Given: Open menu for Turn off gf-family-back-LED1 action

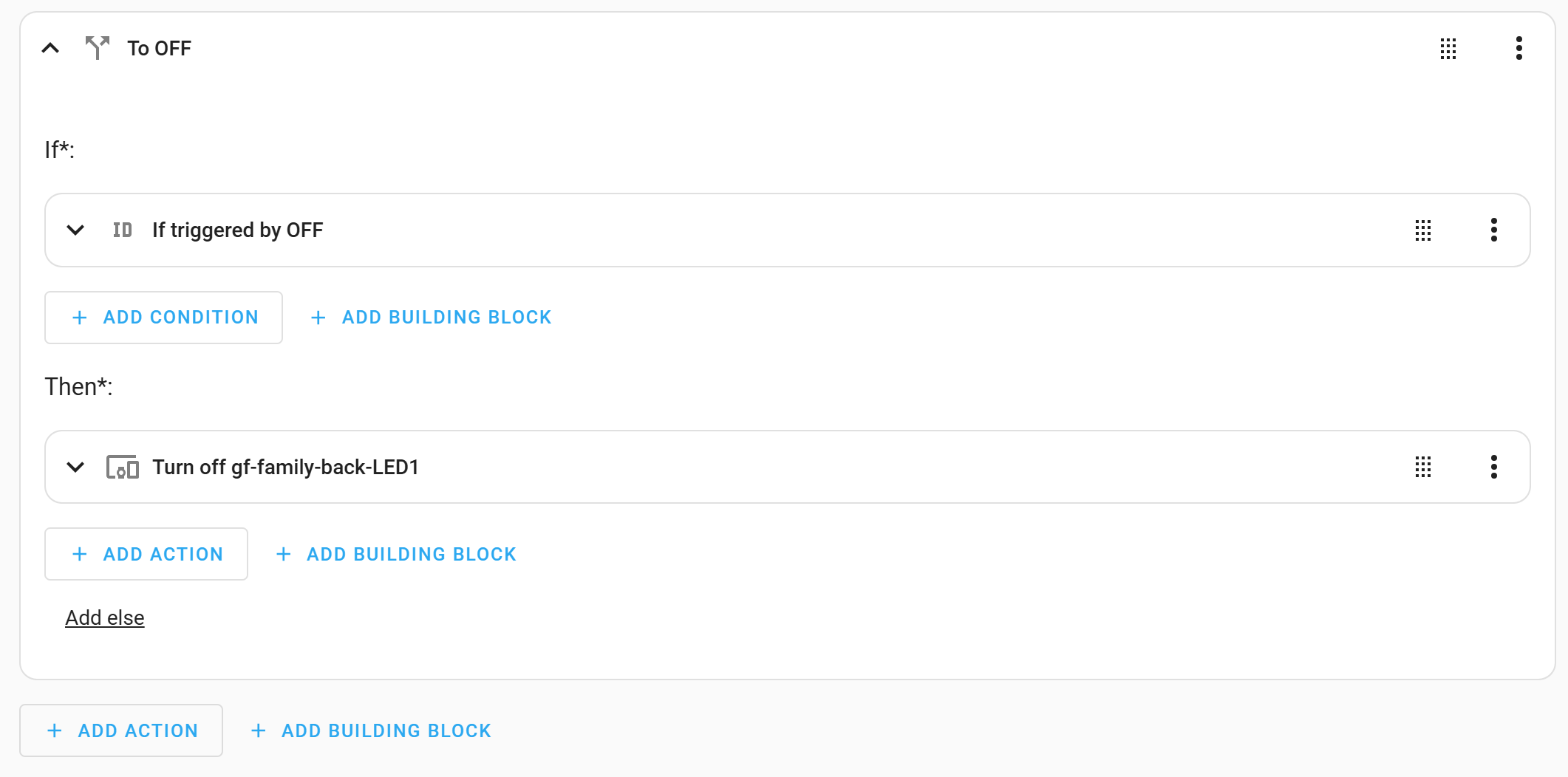Looking at the screenshot, I should pyautogui.click(x=1494, y=468).
